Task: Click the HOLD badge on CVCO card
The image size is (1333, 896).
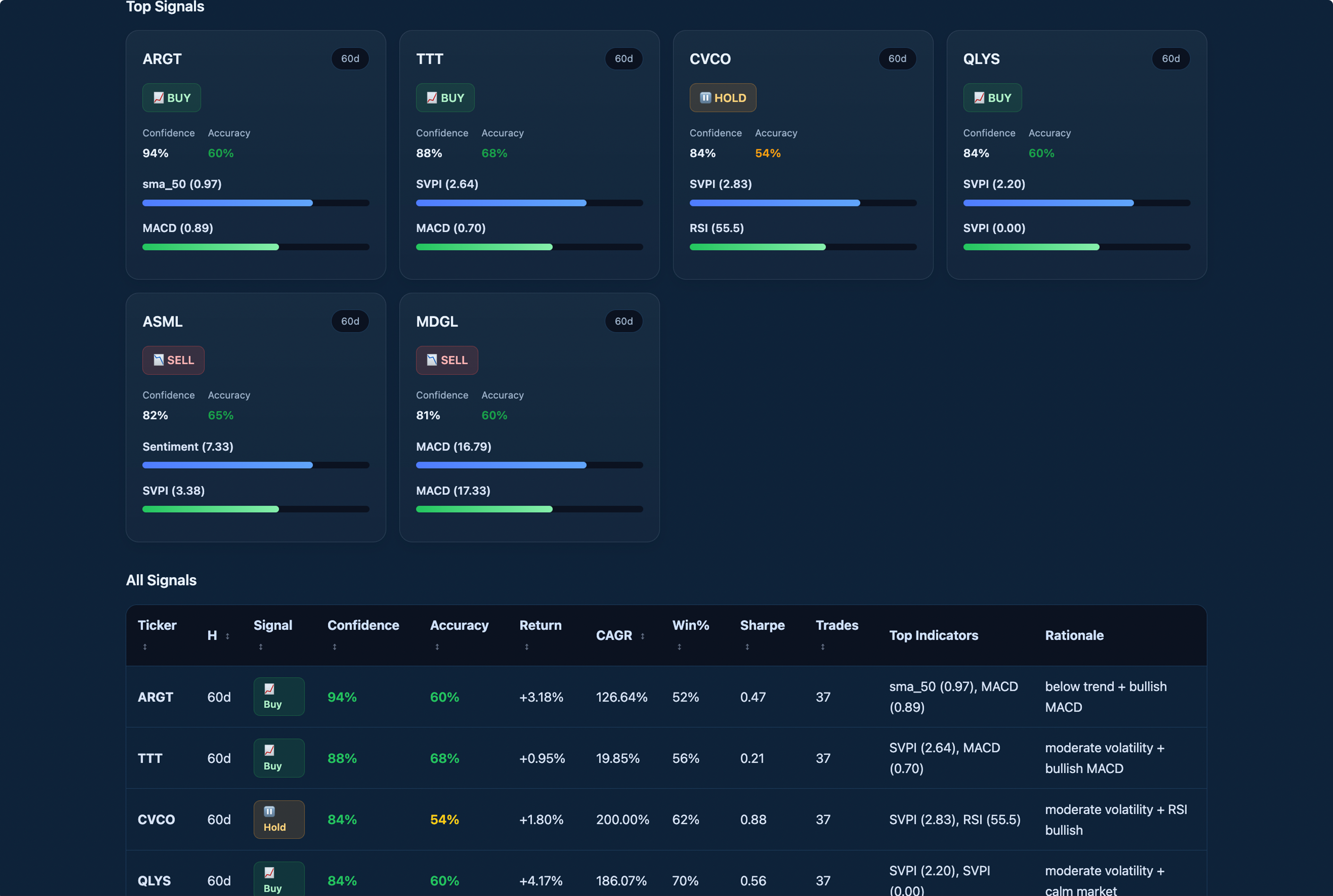Action: point(723,97)
